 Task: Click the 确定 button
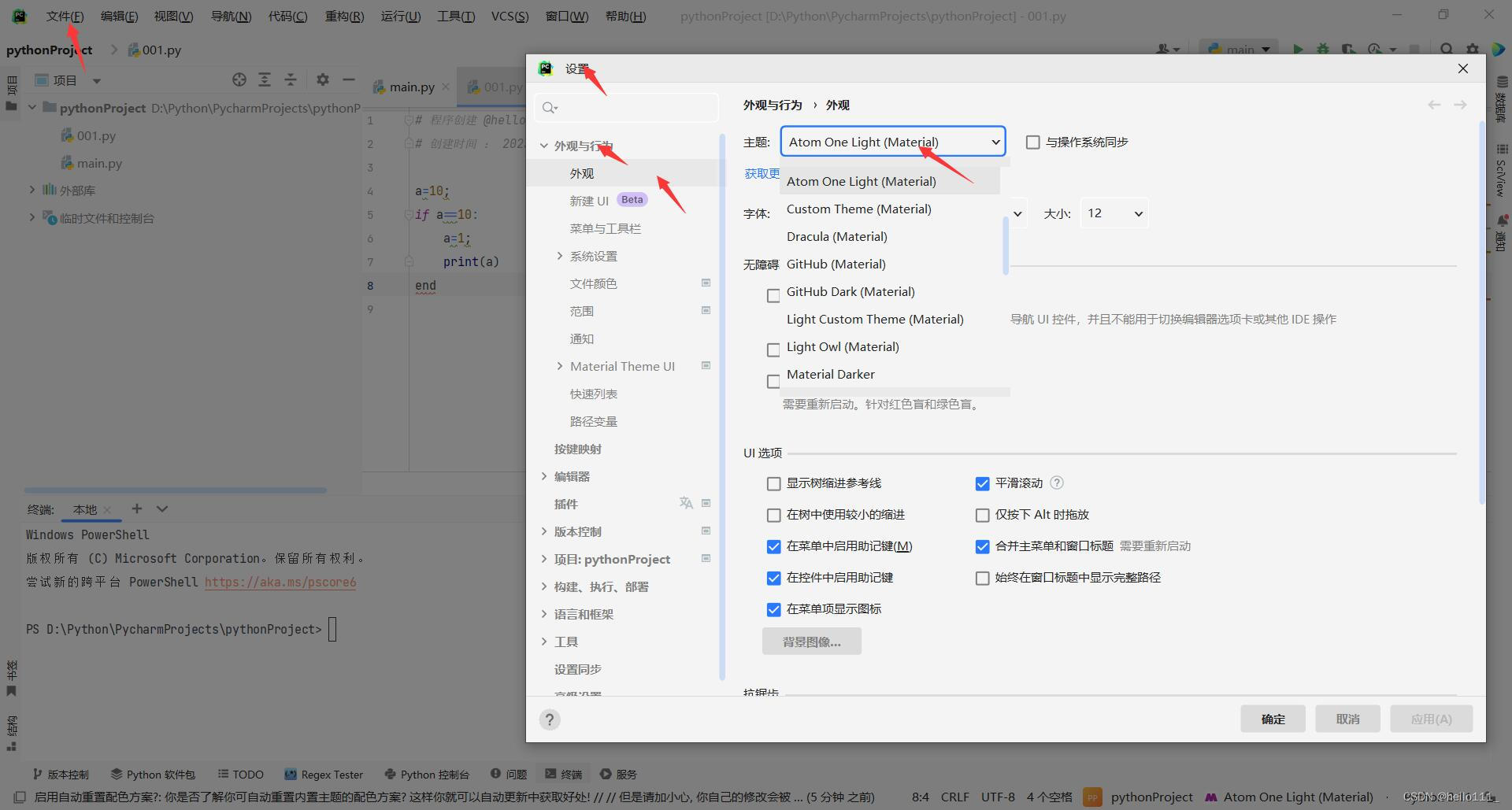[x=1273, y=719]
